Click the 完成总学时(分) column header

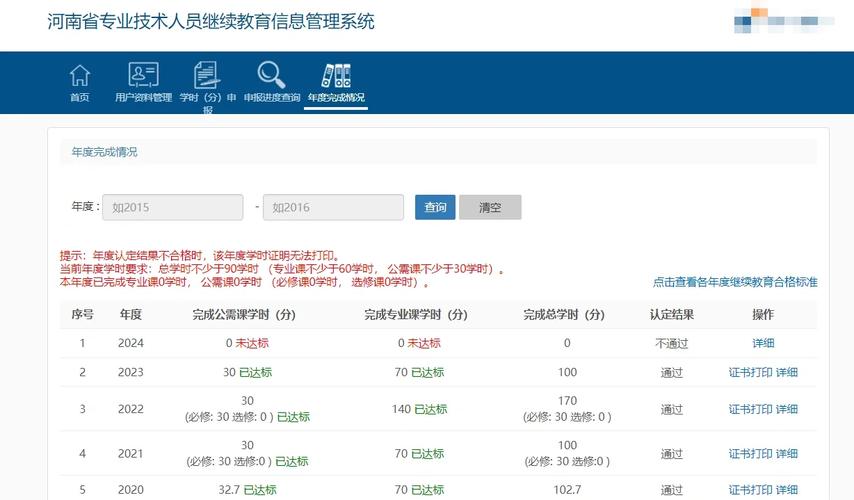pyautogui.click(x=564, y=315)
